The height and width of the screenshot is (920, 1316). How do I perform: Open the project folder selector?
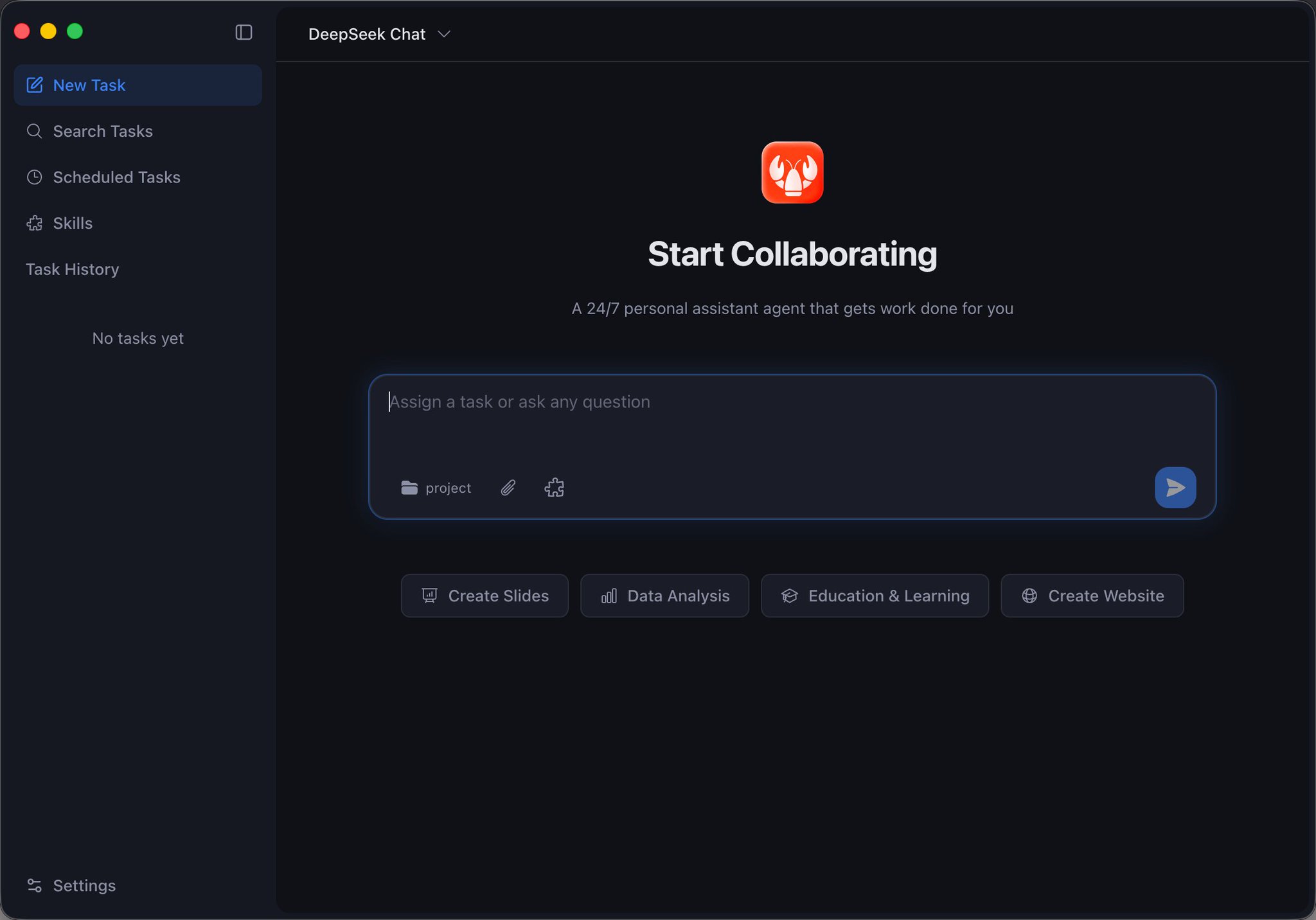[x=447, y=488]
